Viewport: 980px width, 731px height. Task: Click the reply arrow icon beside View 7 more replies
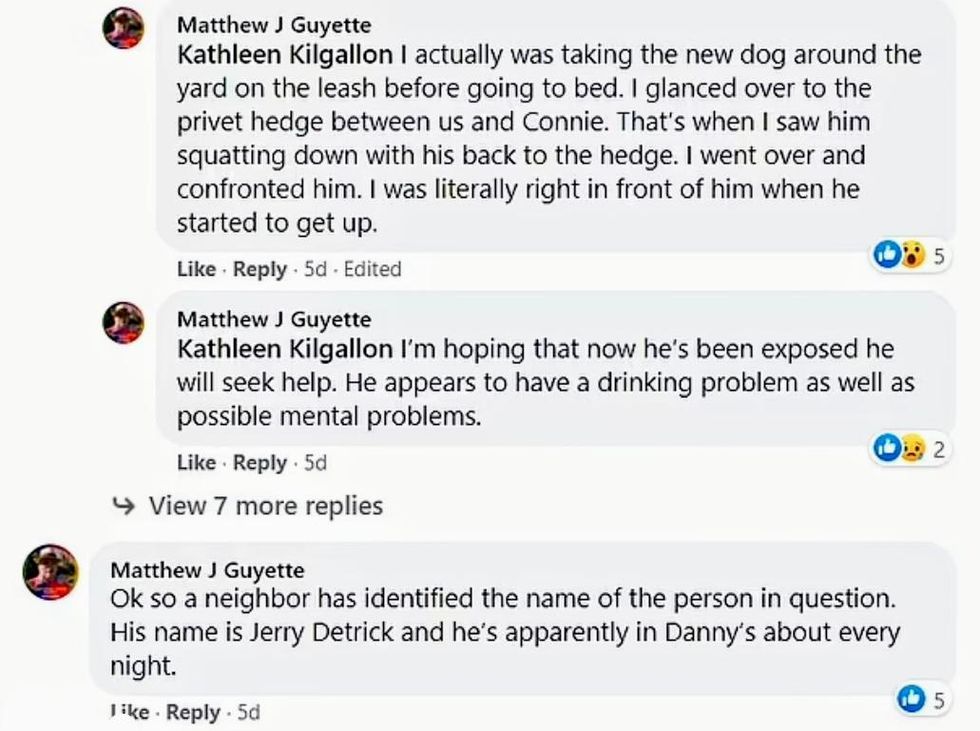124,506
